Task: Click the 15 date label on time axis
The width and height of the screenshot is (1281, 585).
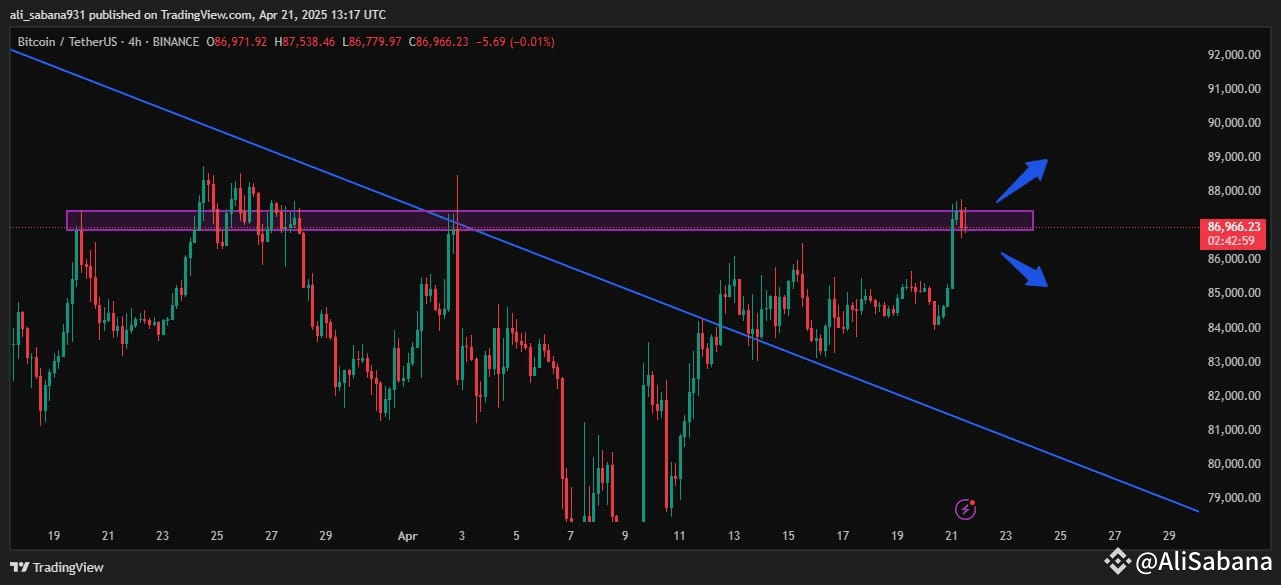Action: pyautogui.click(x=789, y=536)
